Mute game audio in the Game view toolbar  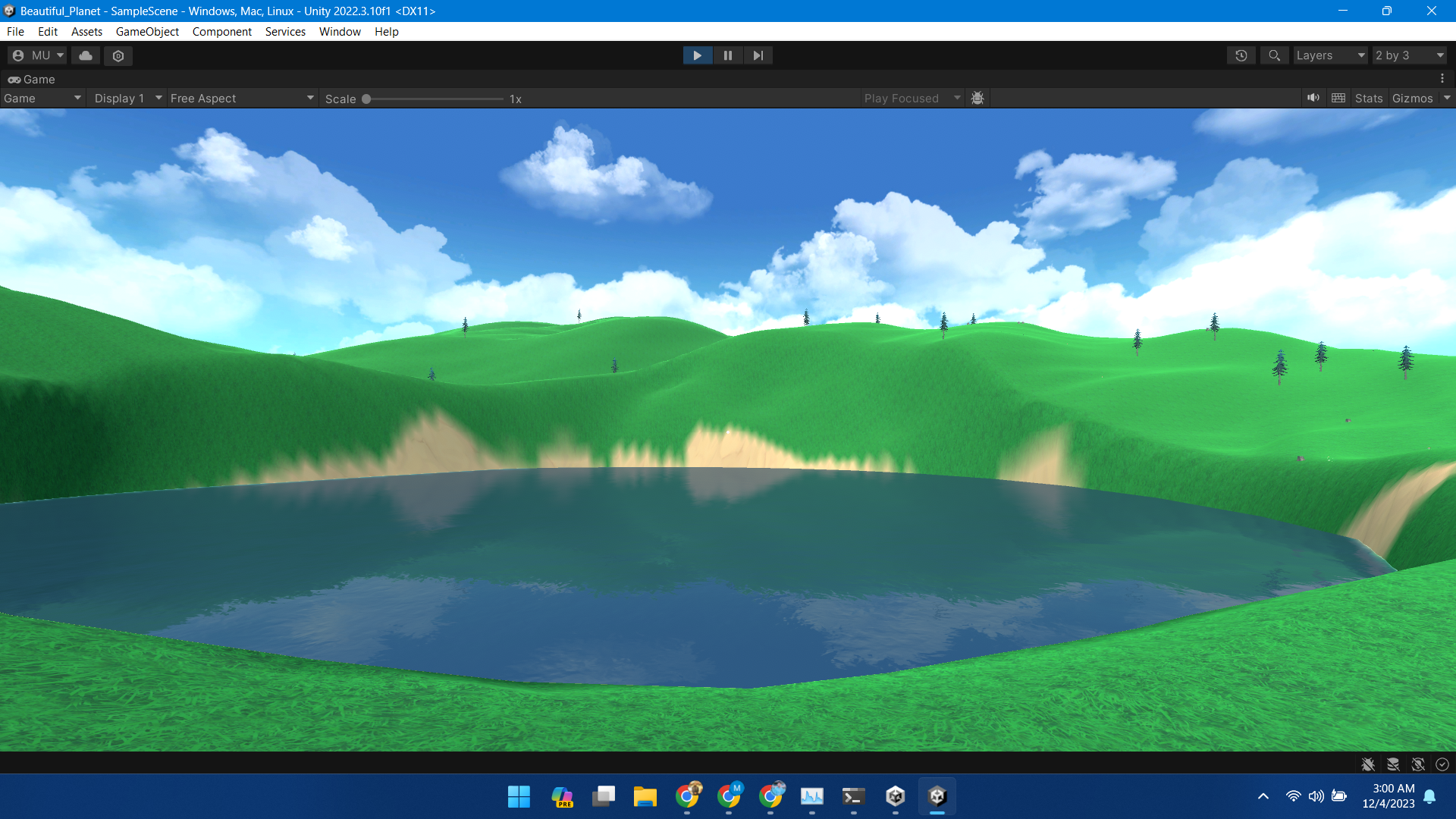pyautogui.click(x=1313, y=98)
